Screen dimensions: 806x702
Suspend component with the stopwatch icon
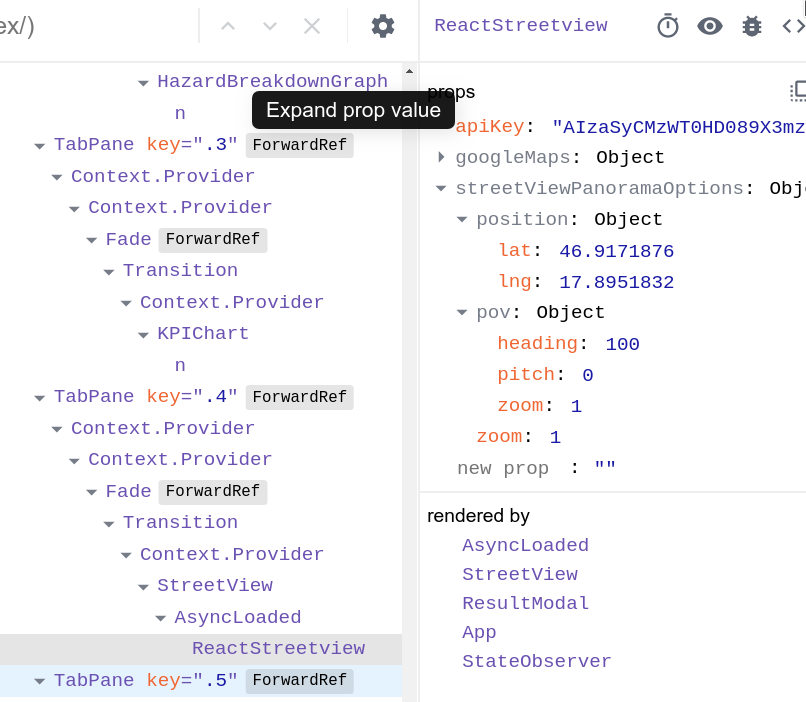668,26
